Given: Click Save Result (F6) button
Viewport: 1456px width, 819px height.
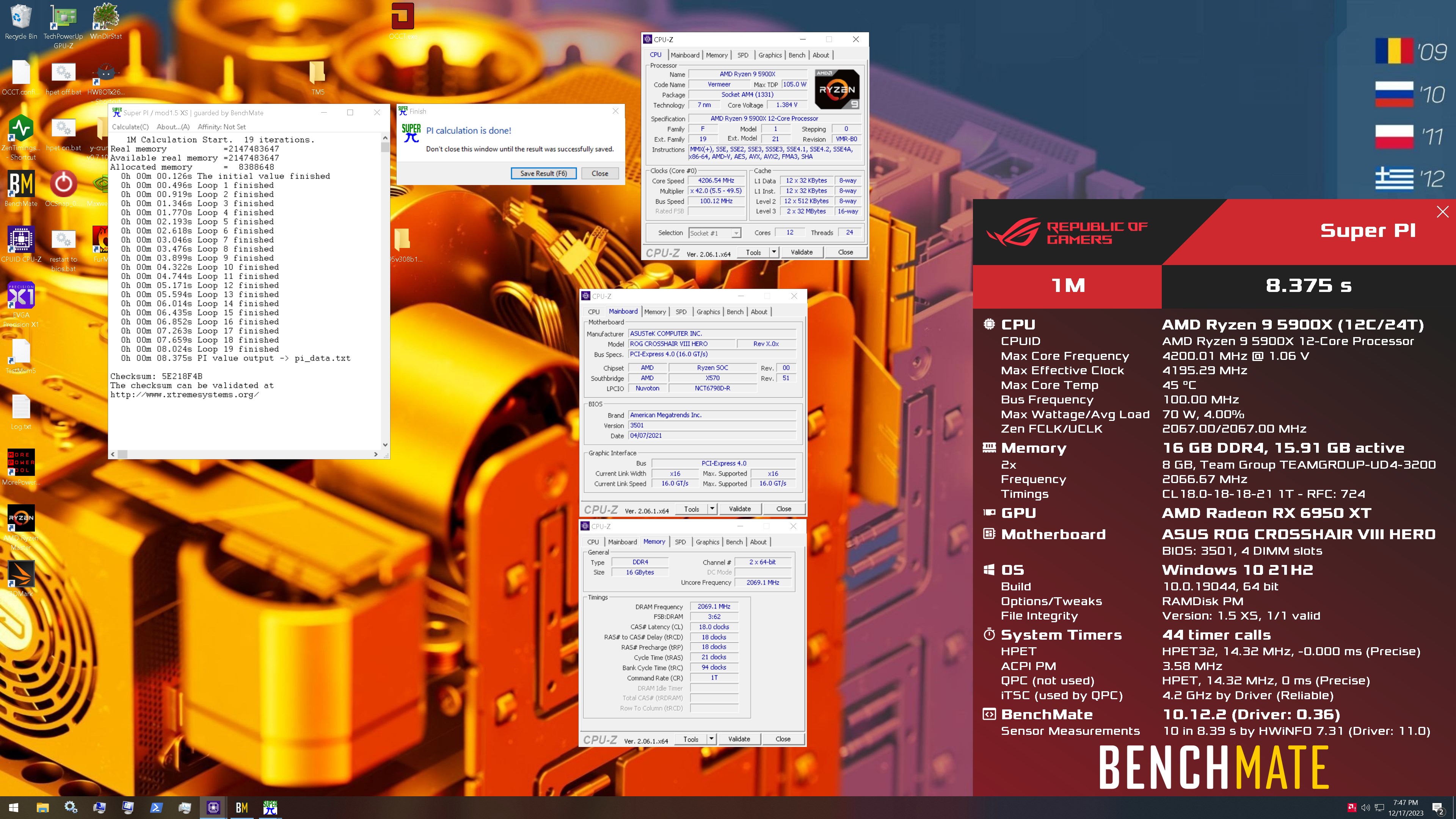Looking at the screenshot, I should [543, 174].
